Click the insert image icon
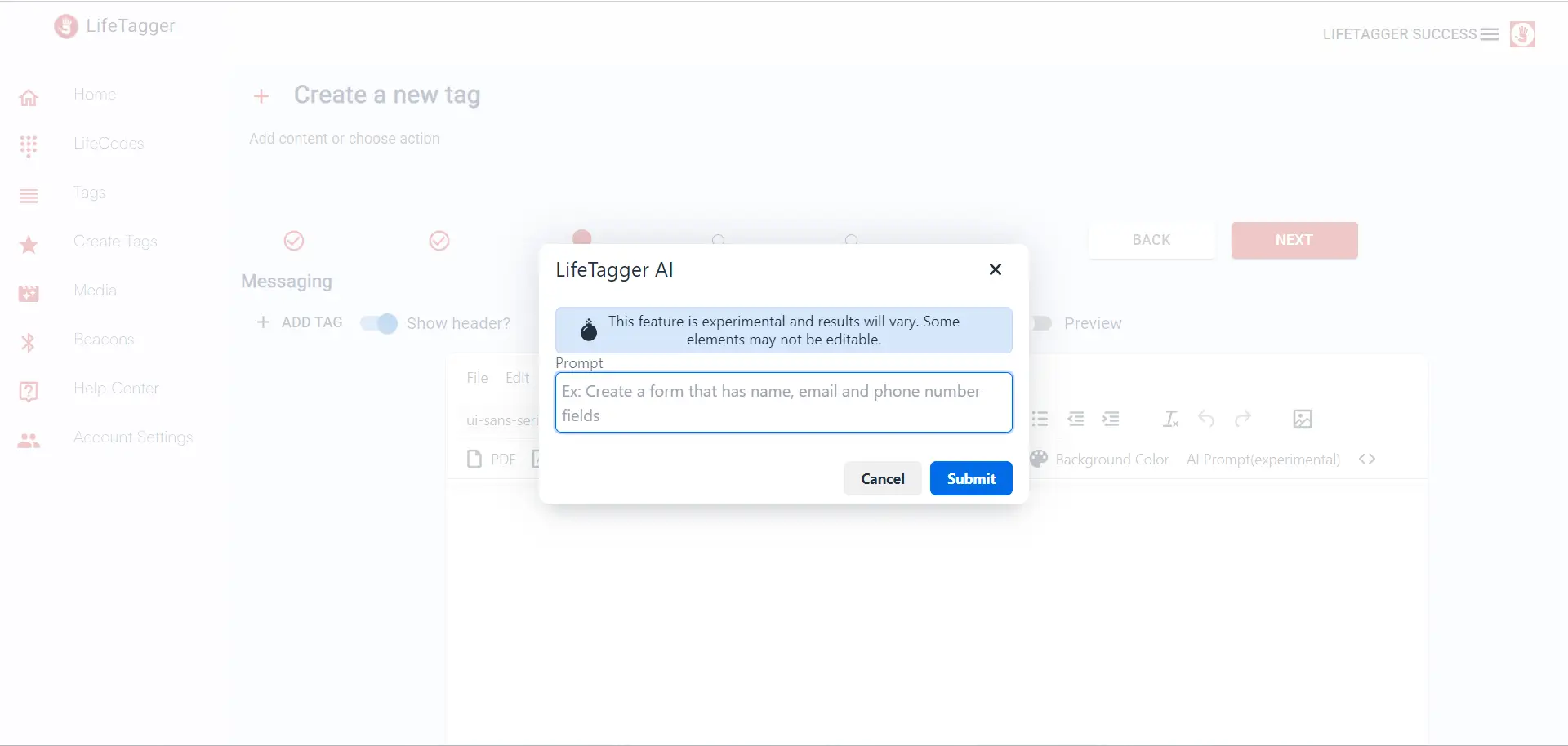Image resolution: width=1568 pixels, height=746 pixels. click(1303, 419)
